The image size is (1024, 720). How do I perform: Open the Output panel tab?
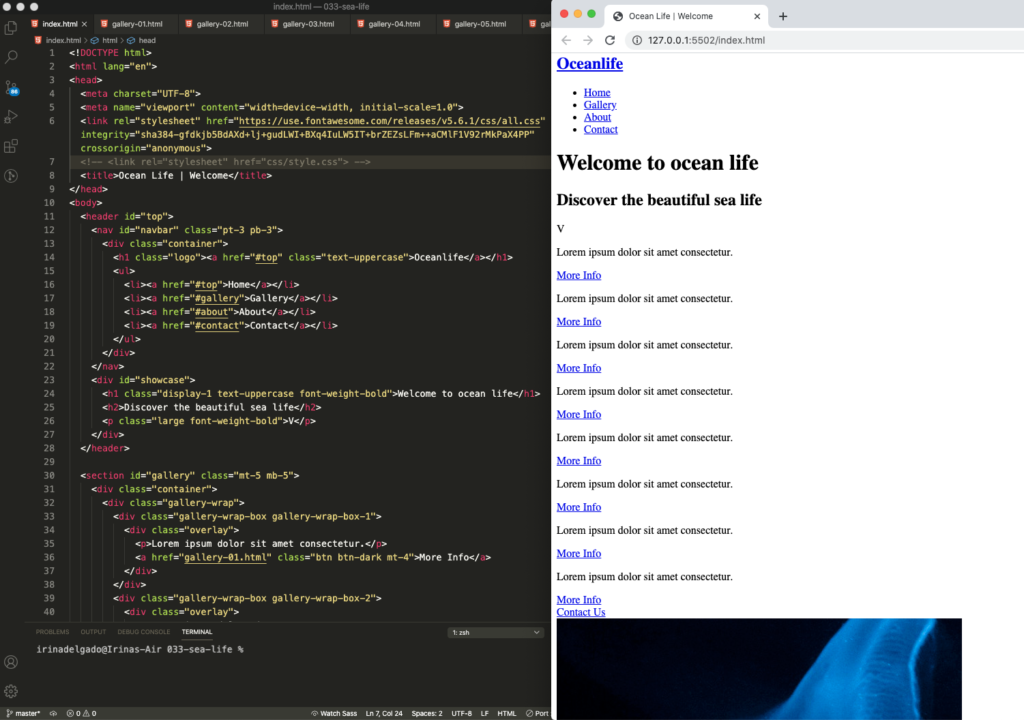93,632
